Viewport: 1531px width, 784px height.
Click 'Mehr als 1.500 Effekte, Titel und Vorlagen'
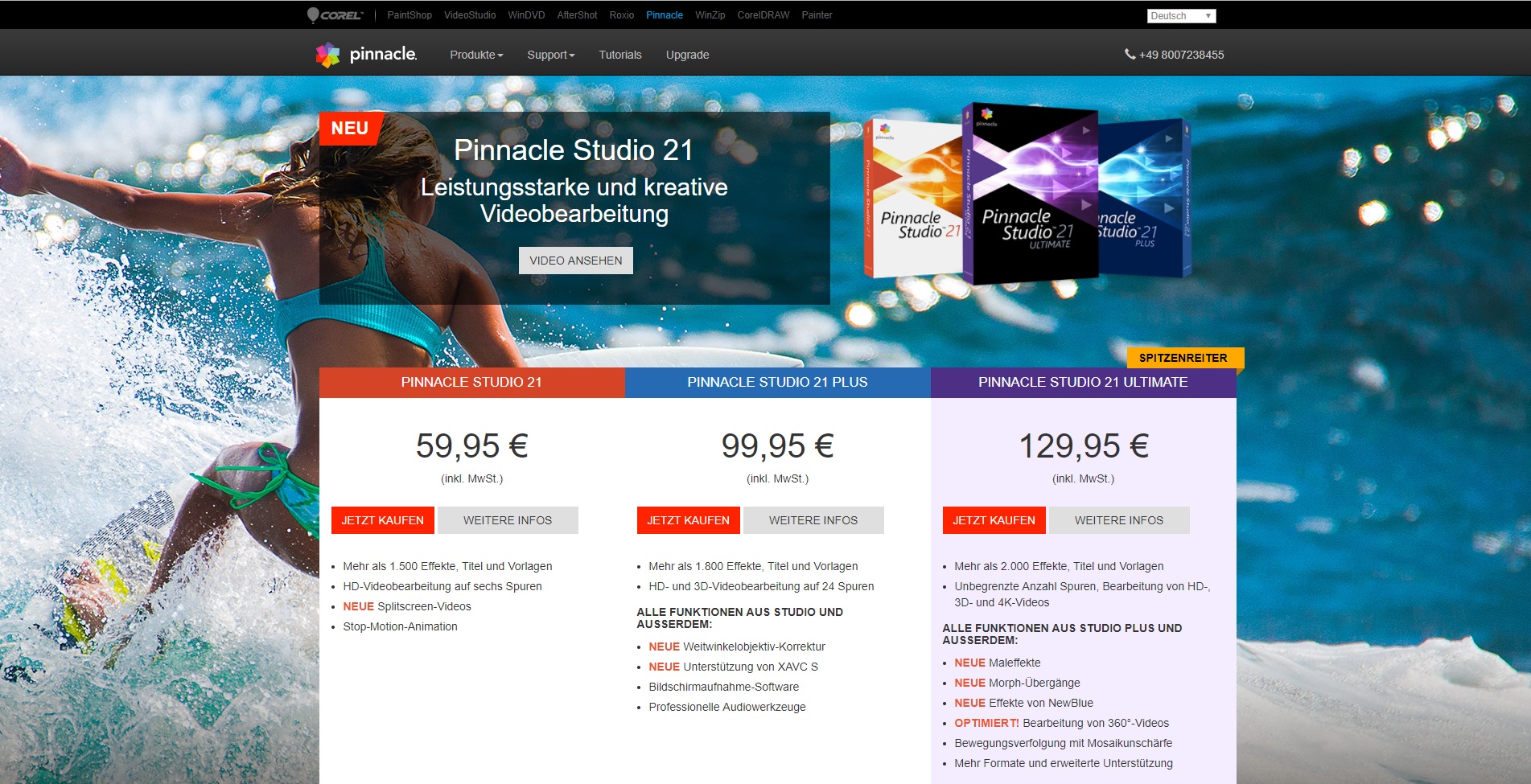(447, 566)
